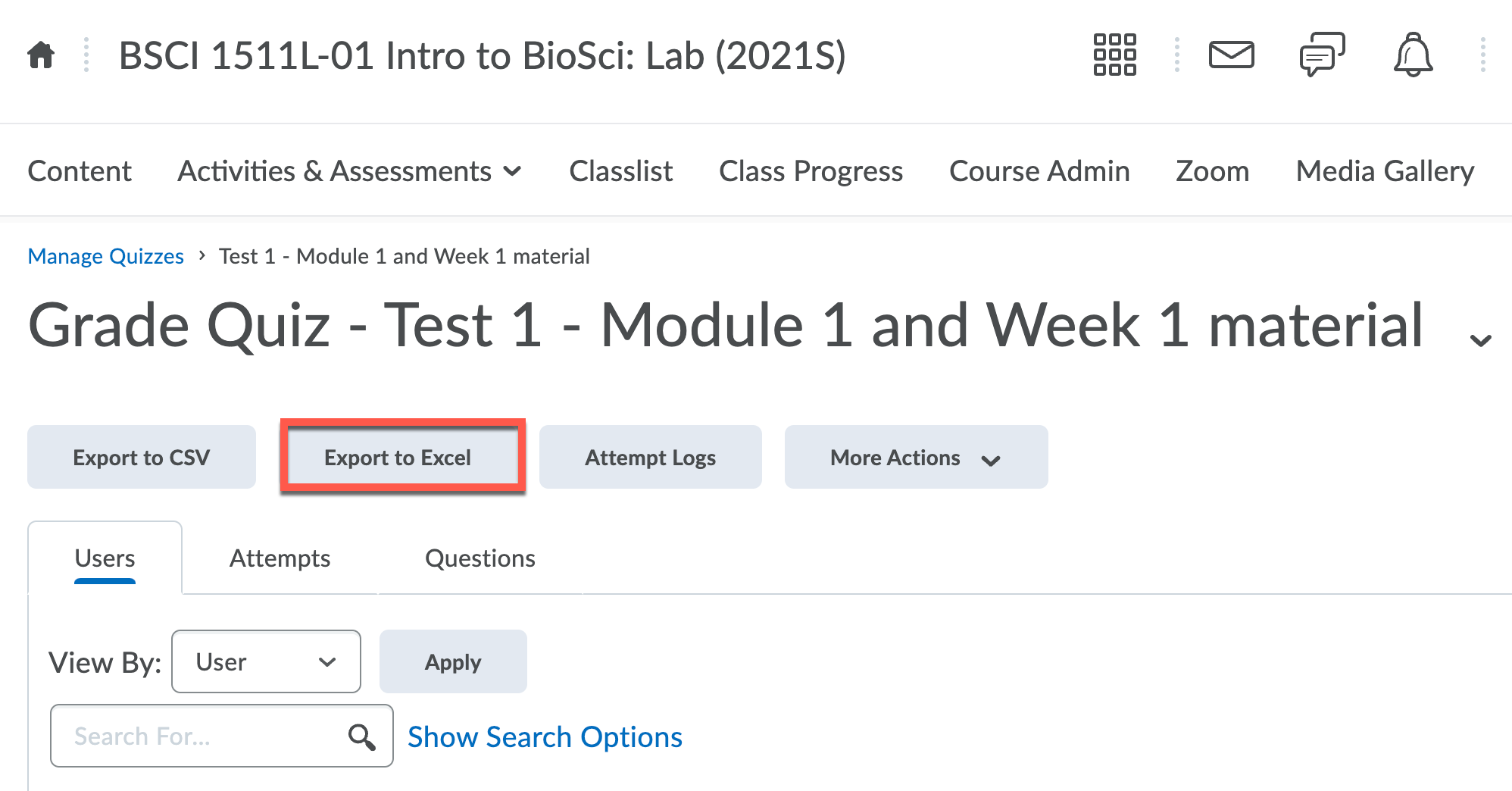This screenshot has width=1512, height=791.
Task: Go to Manage Quizzes breadcrumb link
Action: click(106, 257)
